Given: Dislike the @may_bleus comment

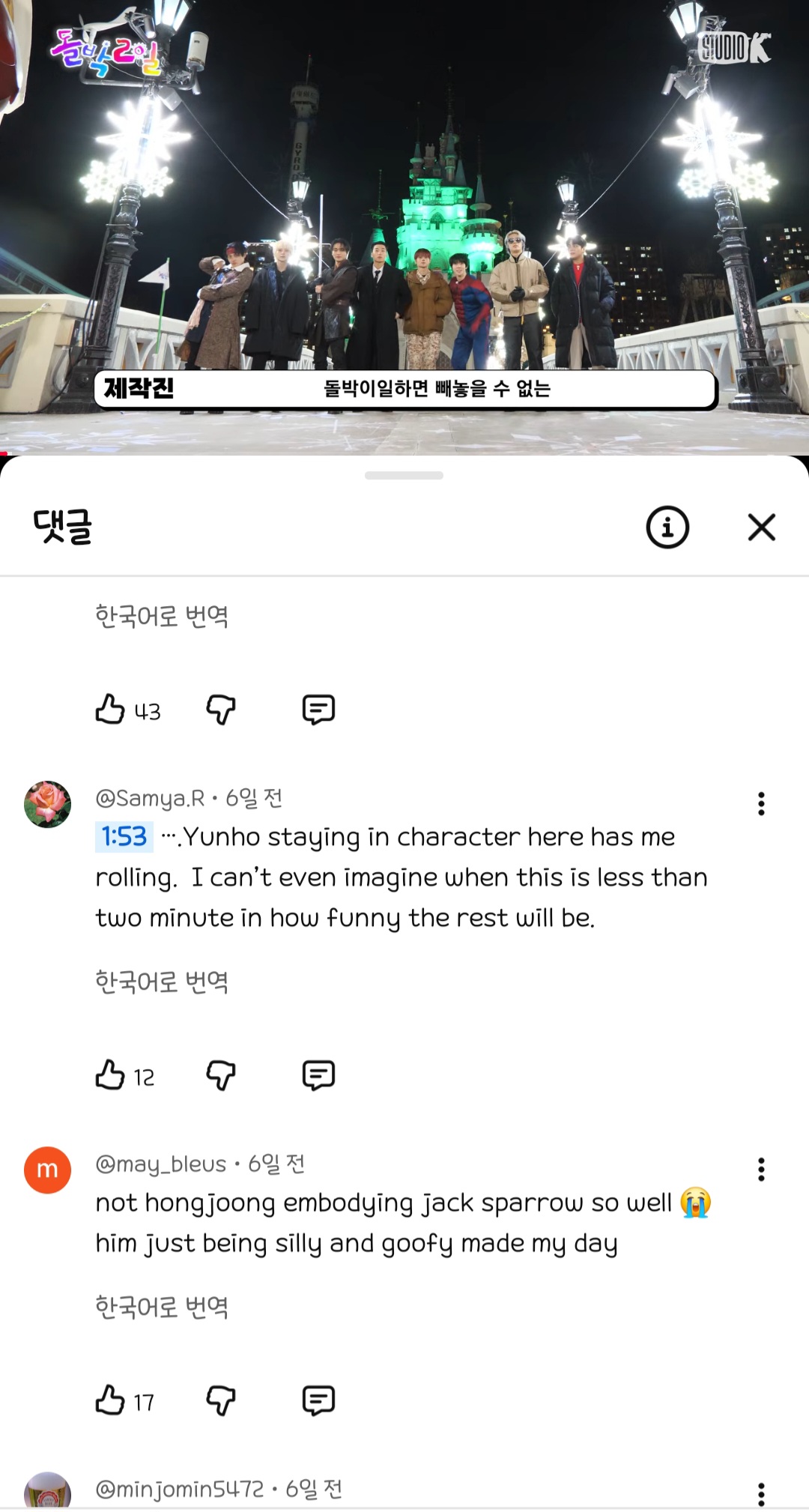Looking at the screenshot, I should pos(221,1400).
